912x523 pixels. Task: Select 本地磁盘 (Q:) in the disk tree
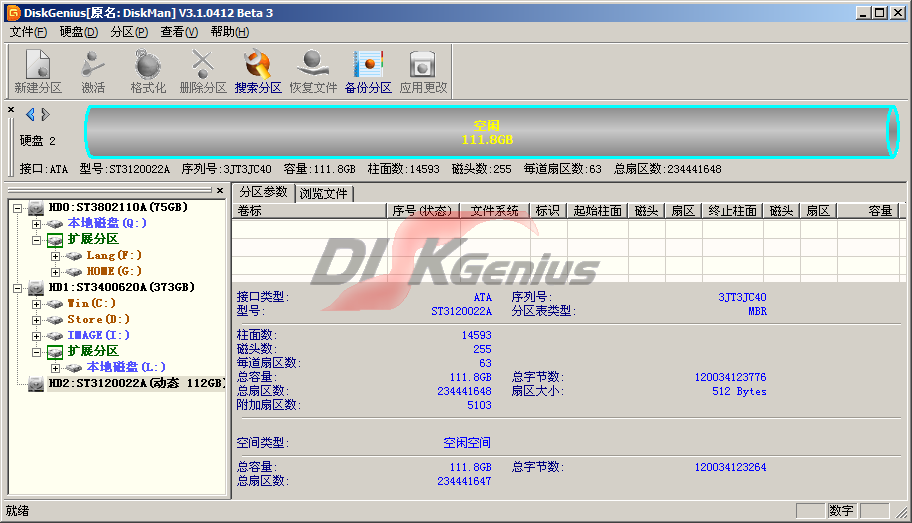point(107,223)
